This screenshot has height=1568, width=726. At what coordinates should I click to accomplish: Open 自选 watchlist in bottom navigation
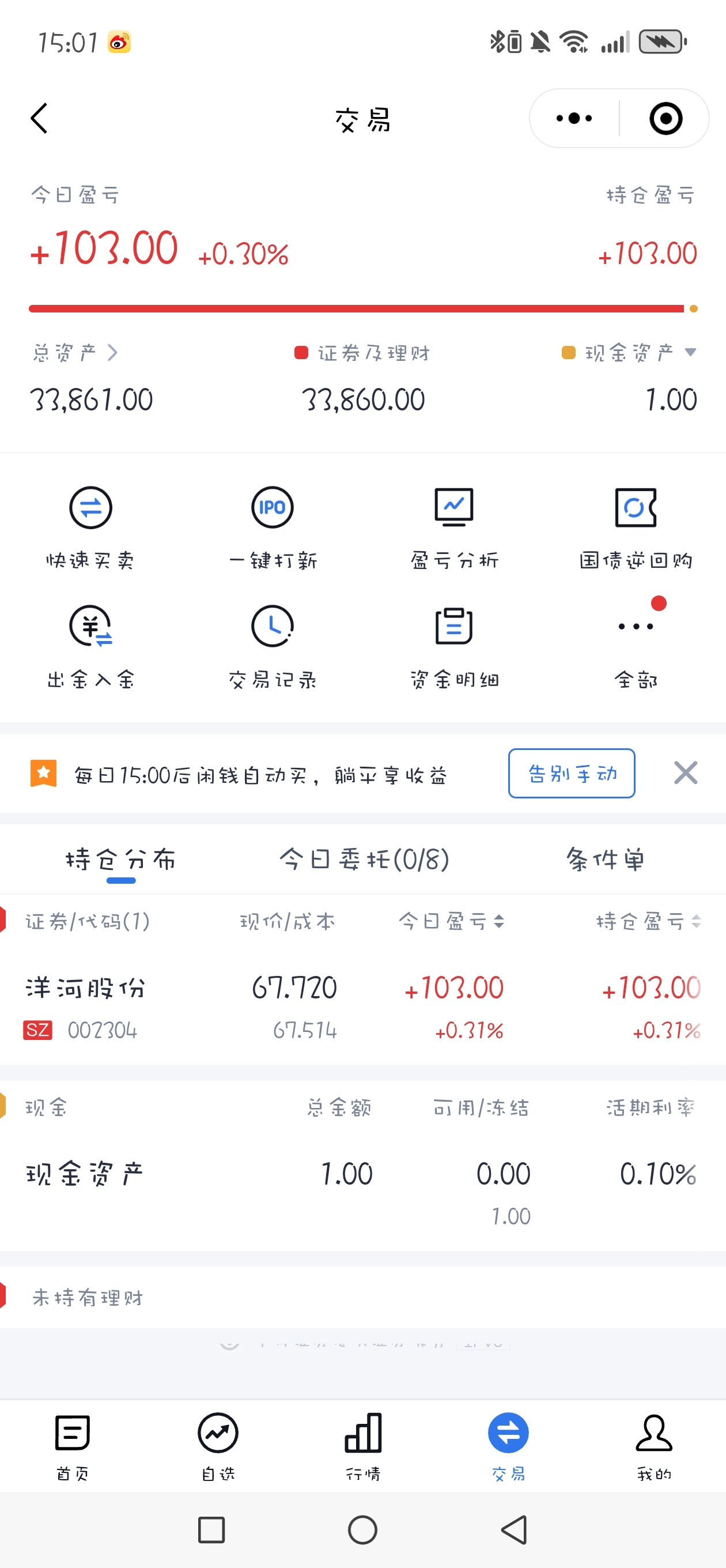click(218, 1446)
